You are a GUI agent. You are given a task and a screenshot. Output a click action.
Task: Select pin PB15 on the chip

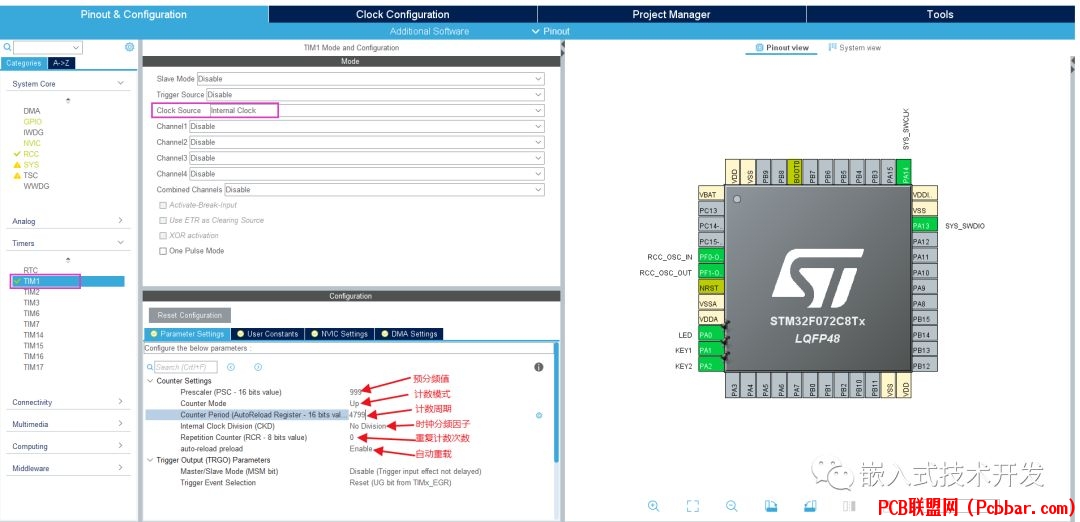click(924, 319)
